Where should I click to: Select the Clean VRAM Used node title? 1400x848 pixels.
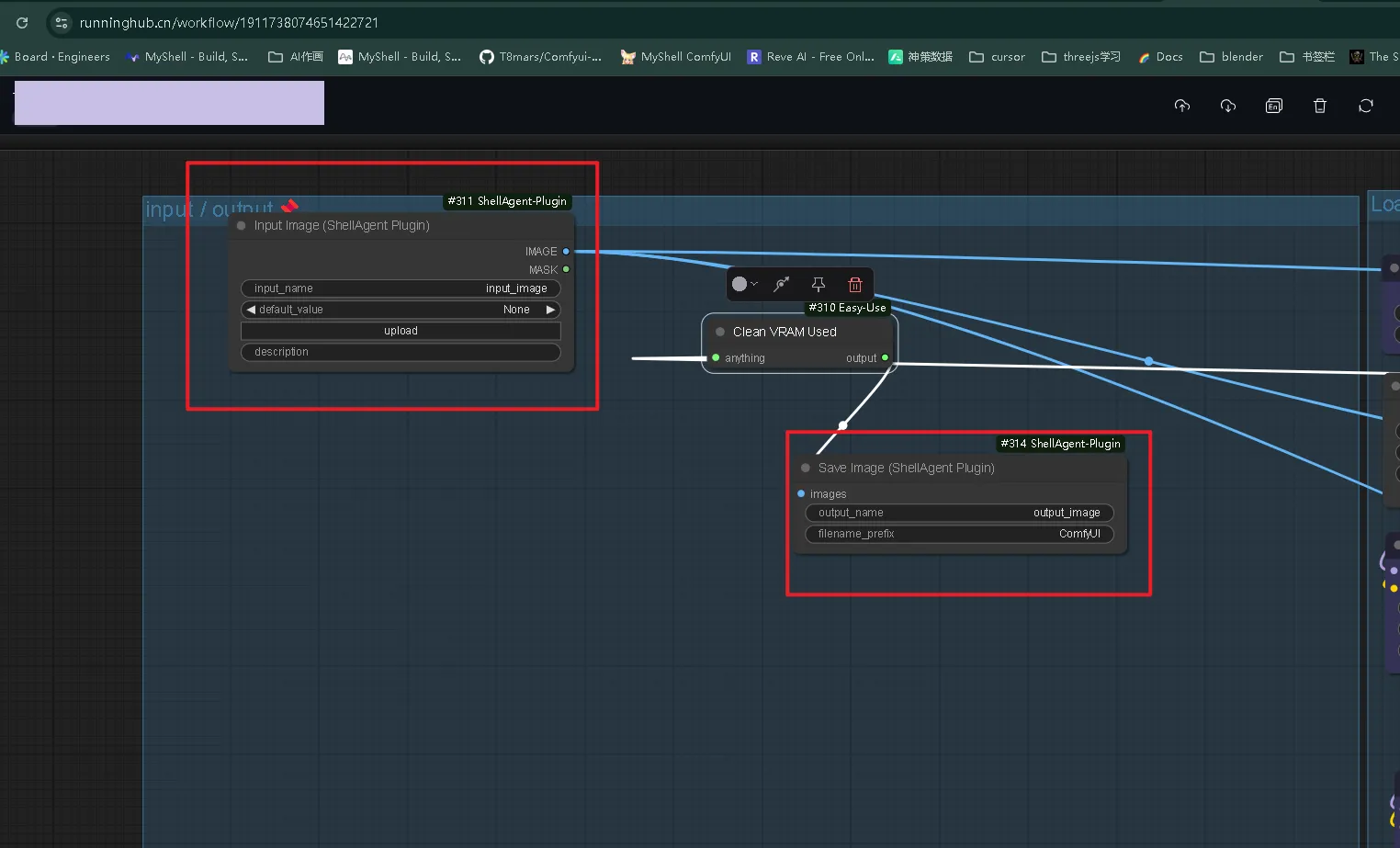(785, 332)
